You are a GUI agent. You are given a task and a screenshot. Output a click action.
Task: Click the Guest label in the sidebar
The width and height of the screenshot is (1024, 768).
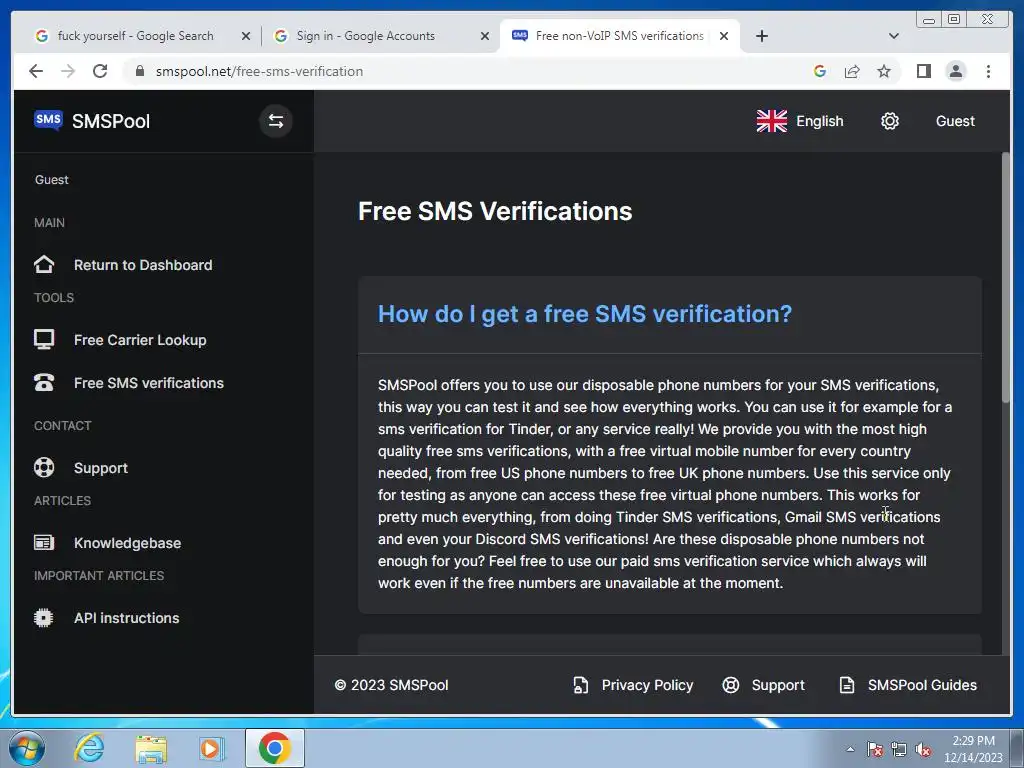(52, 180)
